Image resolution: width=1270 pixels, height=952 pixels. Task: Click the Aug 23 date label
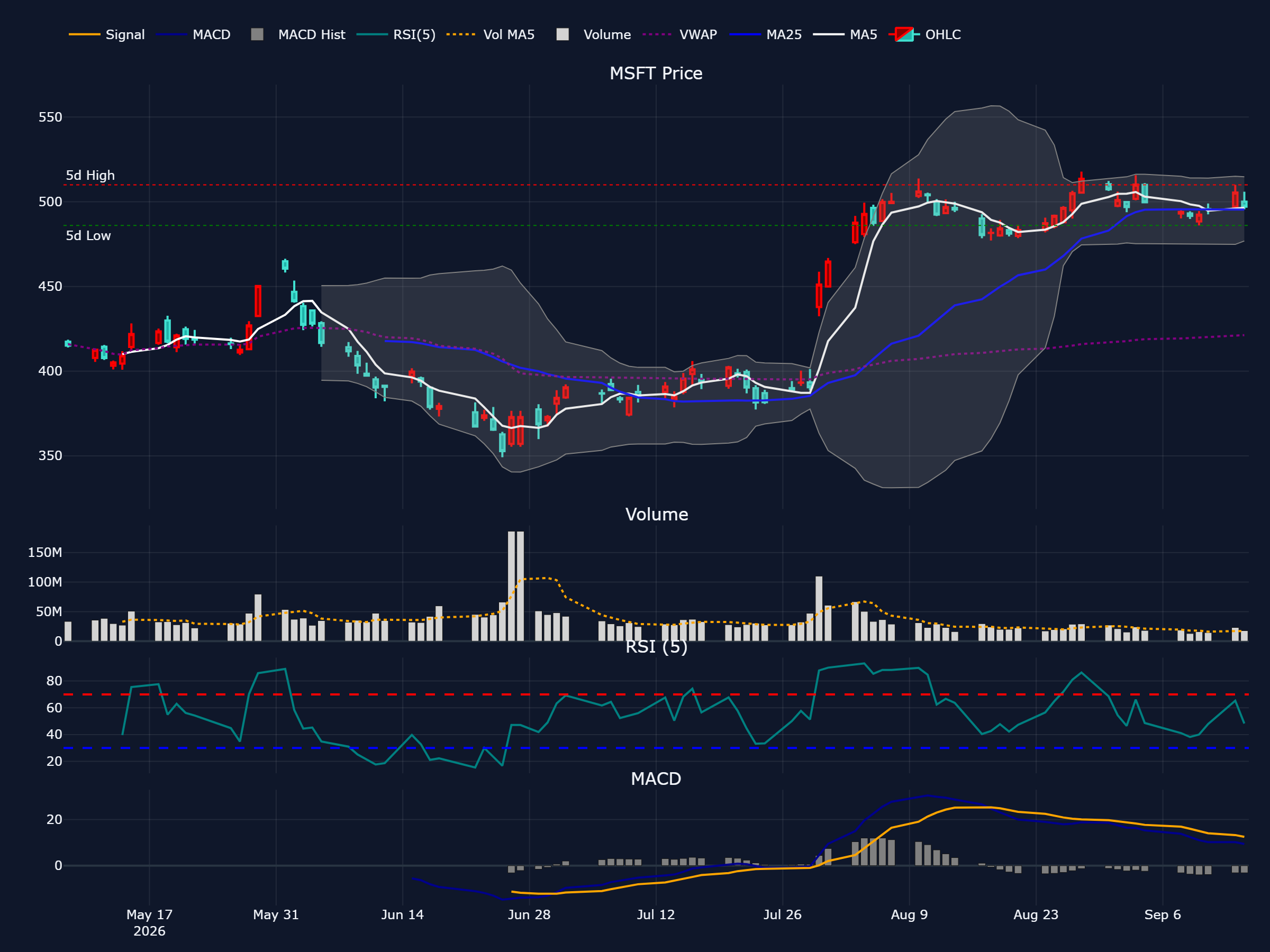[x=1036, y=914]
